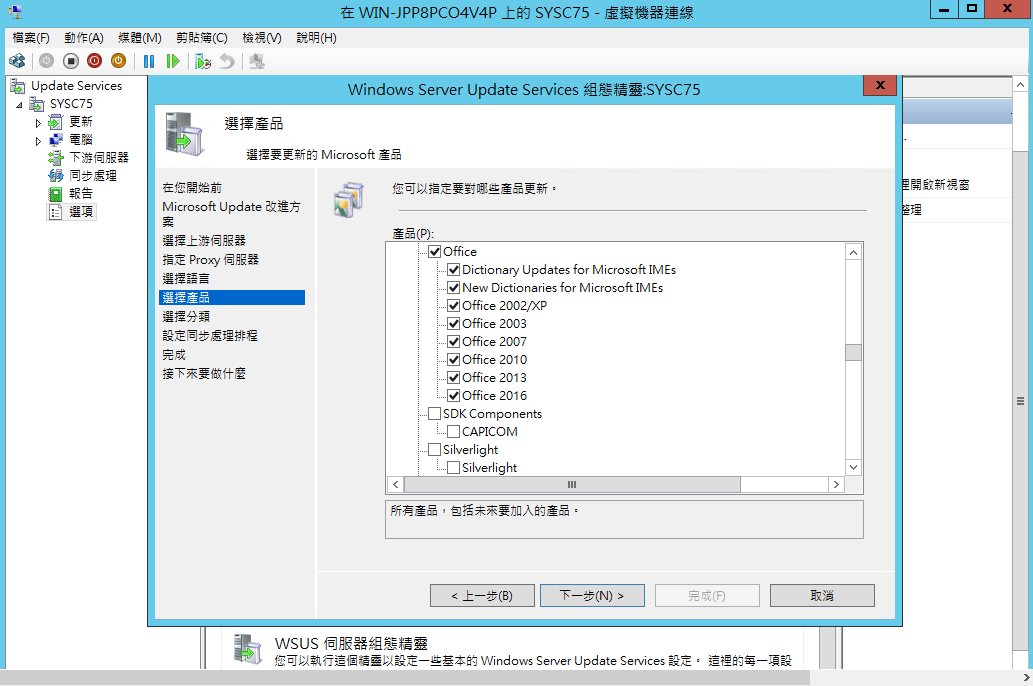Open the 動作(A) menu
The height and width of the screenshot is (686, 1033).
click(84, 38)
